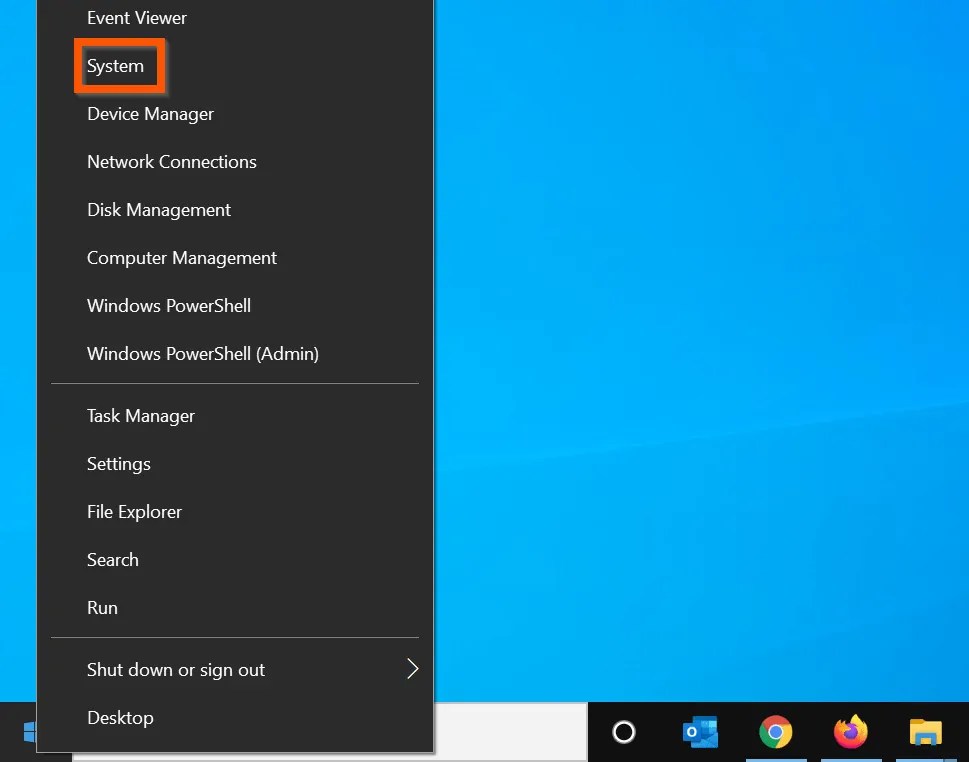Open Computer Management
Screen dimensions: 969x762
pyautogui.click(x=181, y=257)
